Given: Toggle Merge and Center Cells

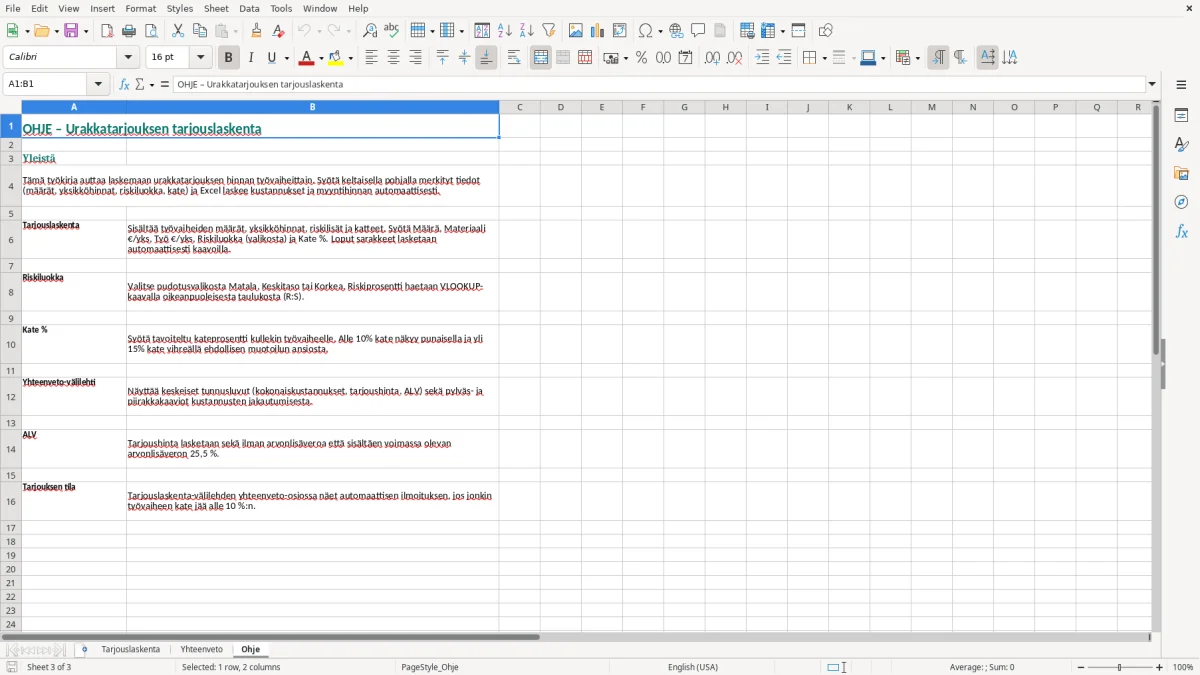Looking at the screenshot, I should click(541, 58).
